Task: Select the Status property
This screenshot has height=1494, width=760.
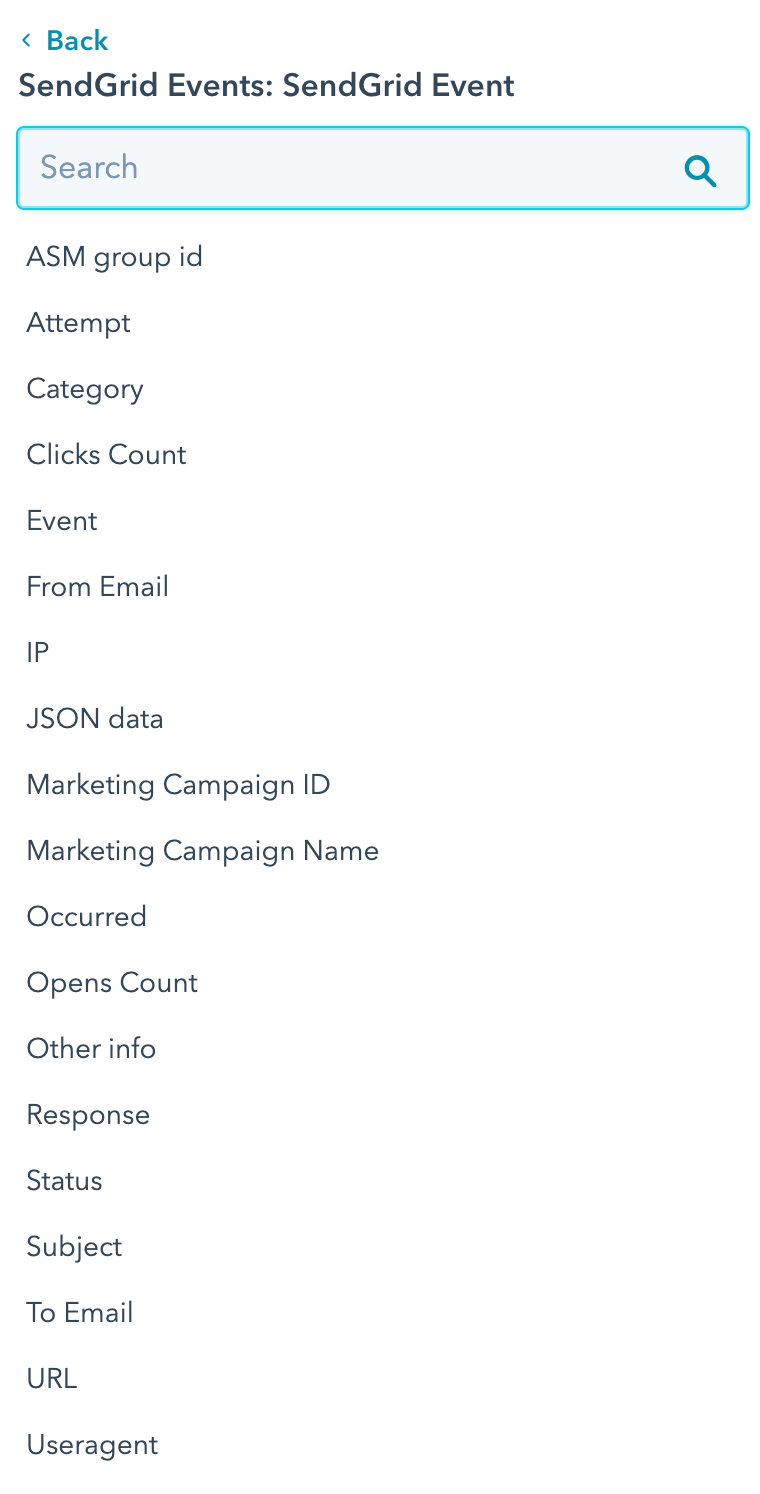Action: click(65, 1181)
